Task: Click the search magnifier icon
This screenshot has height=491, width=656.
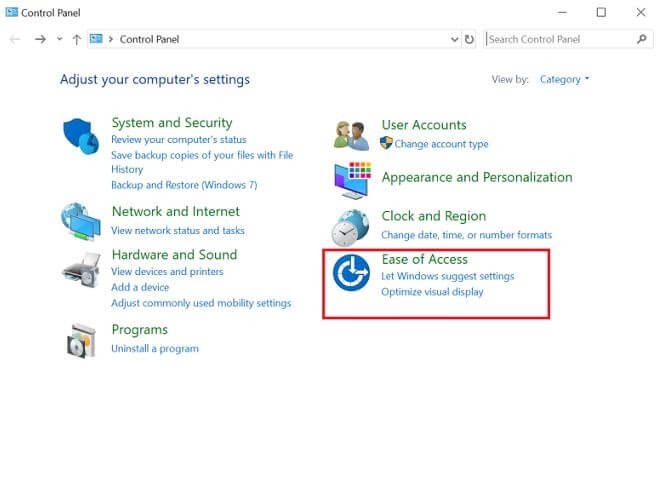Action: (x=642, y=40)
